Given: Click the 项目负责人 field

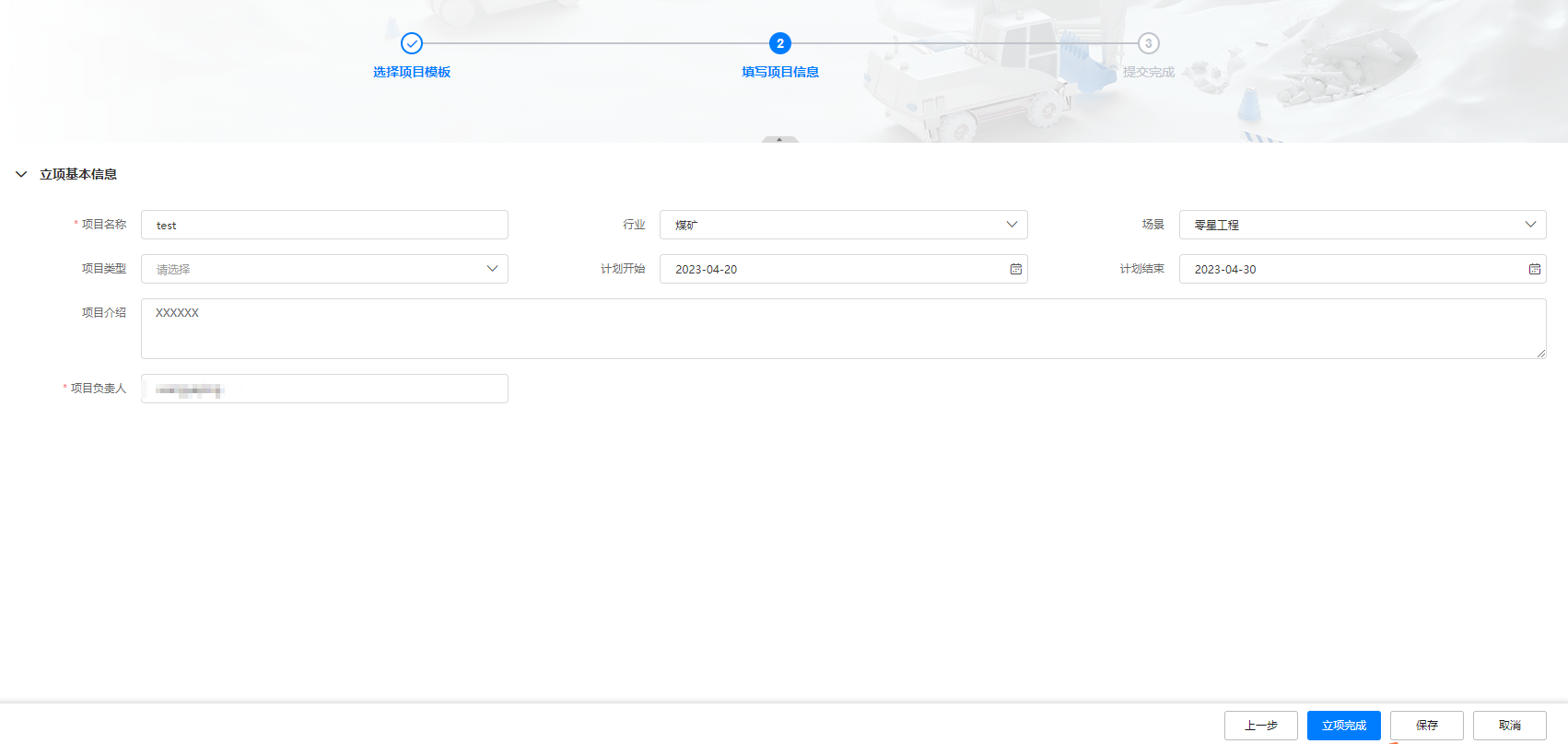Looking at the screenshot, I should (324, 389).
